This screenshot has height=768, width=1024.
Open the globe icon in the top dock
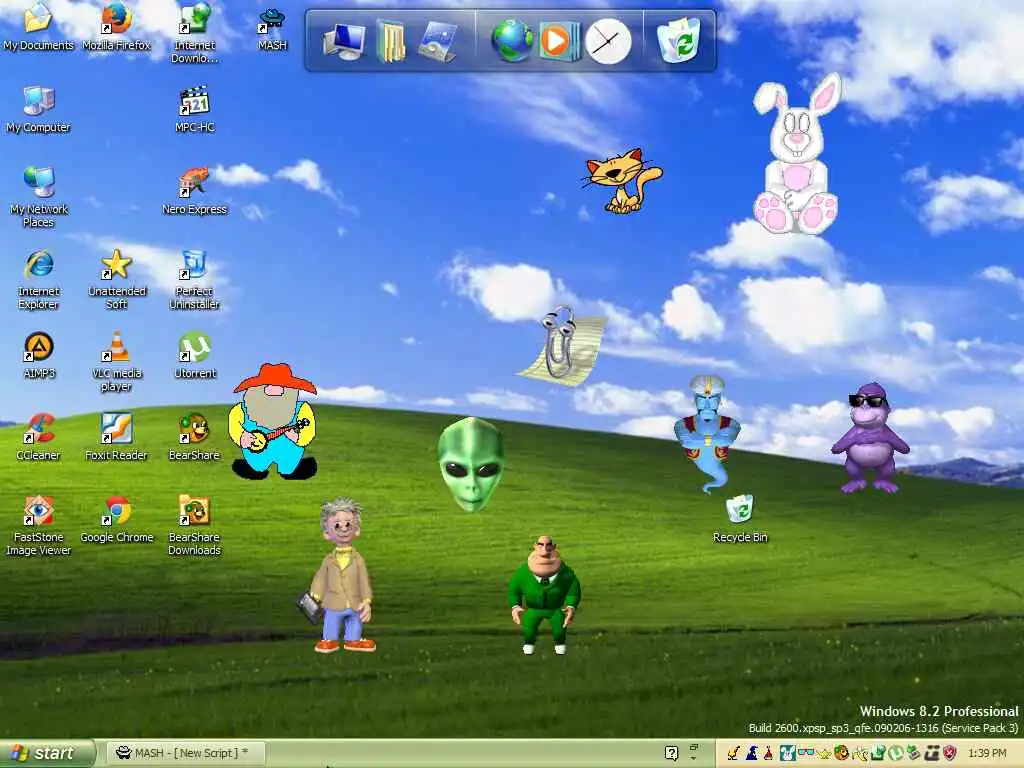click(511, 40)
